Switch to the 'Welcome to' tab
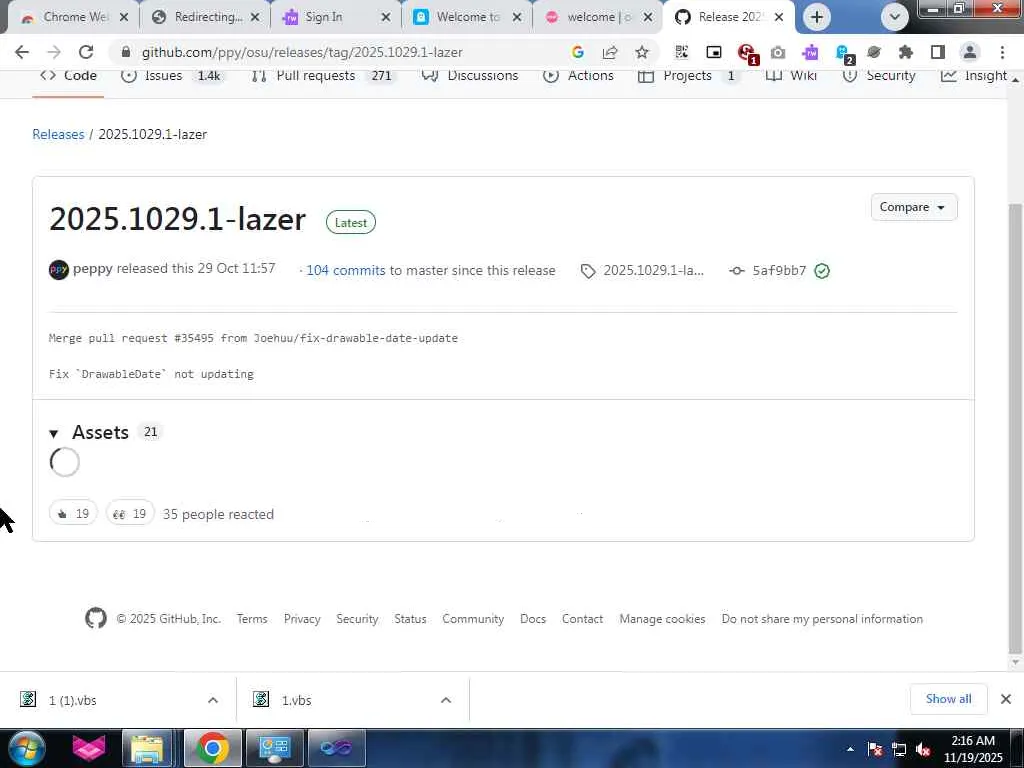The height and width of the screenshot is (768, 1024). [x=468, y=17]
